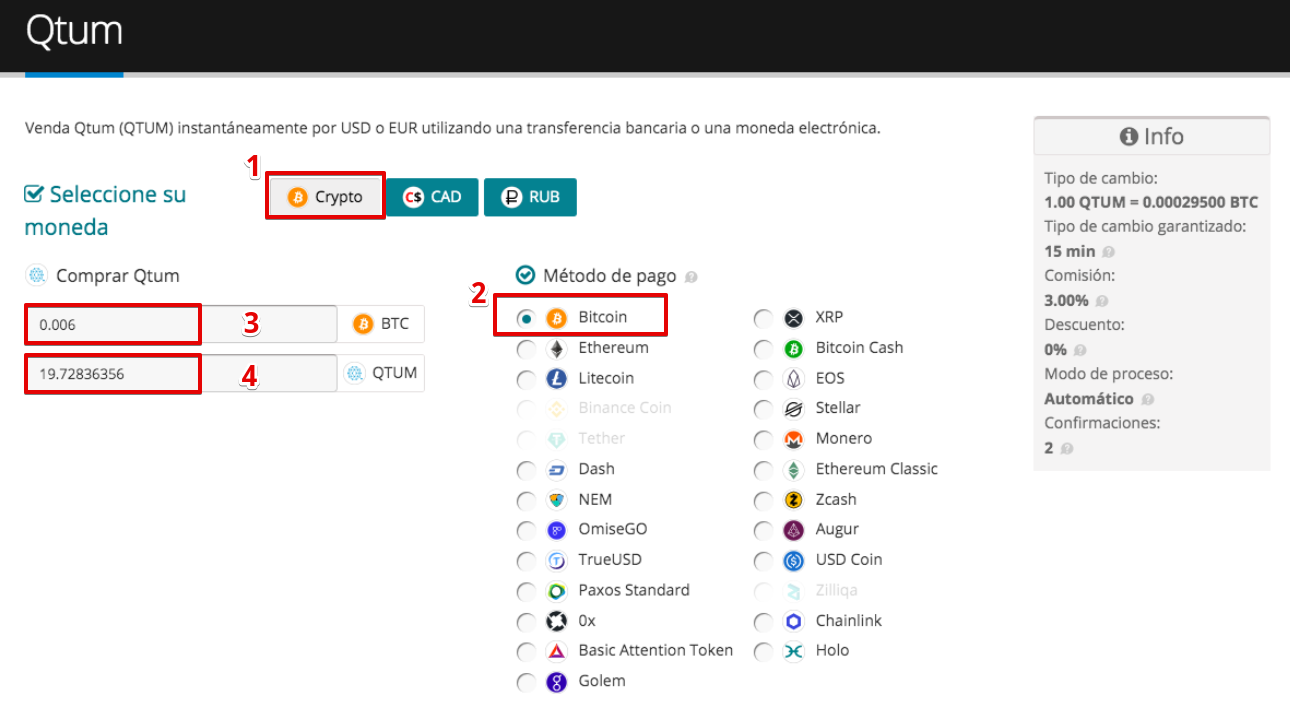Select the Ethereum payment radio button

click(x=526, y=349)
